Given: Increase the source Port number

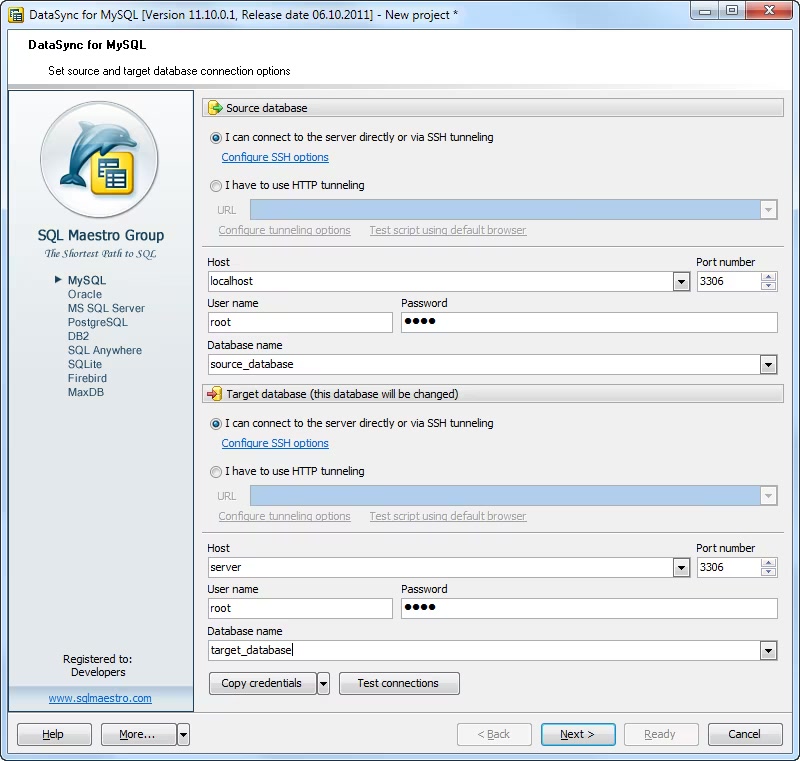Looking at the screenshot, I should click(x=768, y=277).
